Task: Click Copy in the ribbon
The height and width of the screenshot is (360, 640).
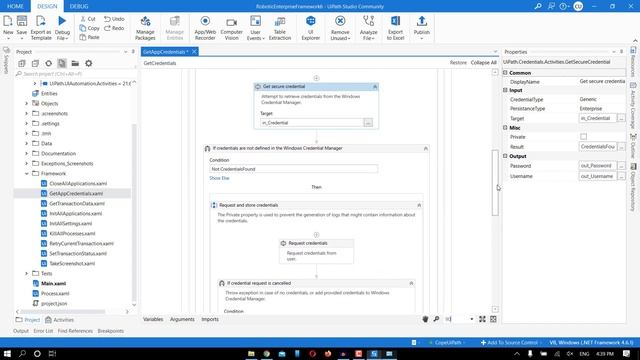Action: tap(89, 28)
